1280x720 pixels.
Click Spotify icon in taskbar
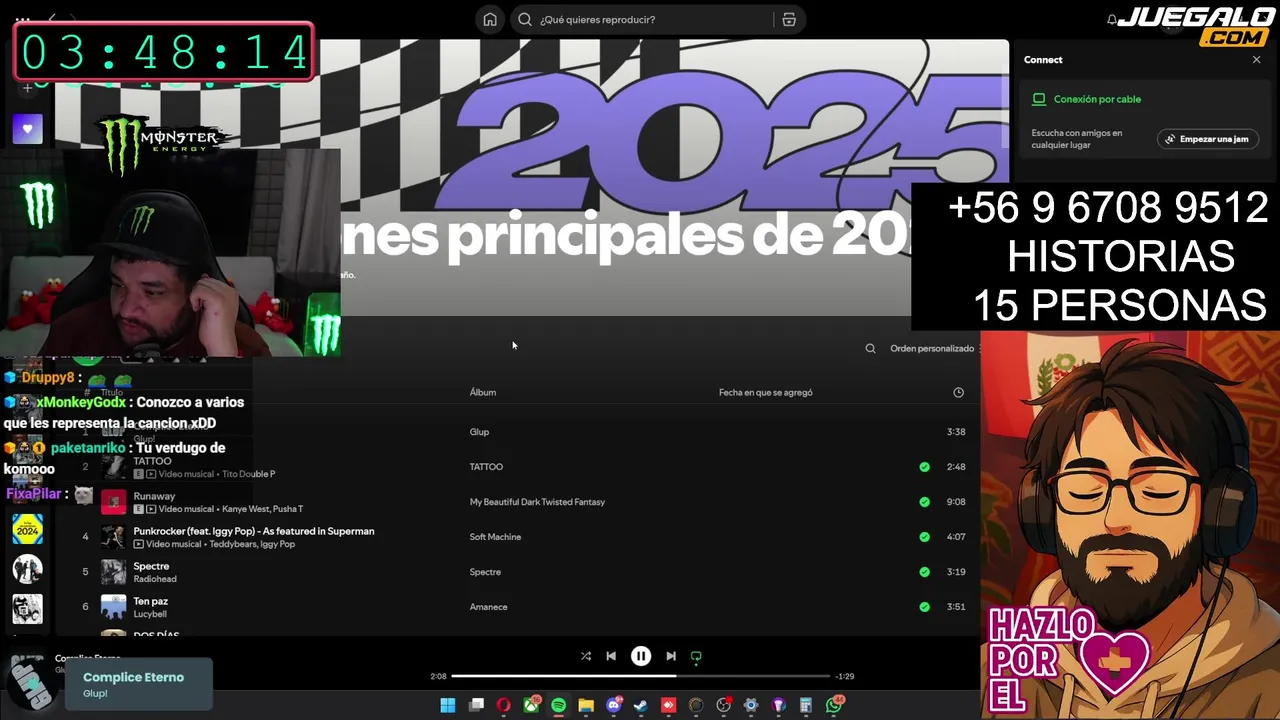pyautogui.click(x=558, y=705)
